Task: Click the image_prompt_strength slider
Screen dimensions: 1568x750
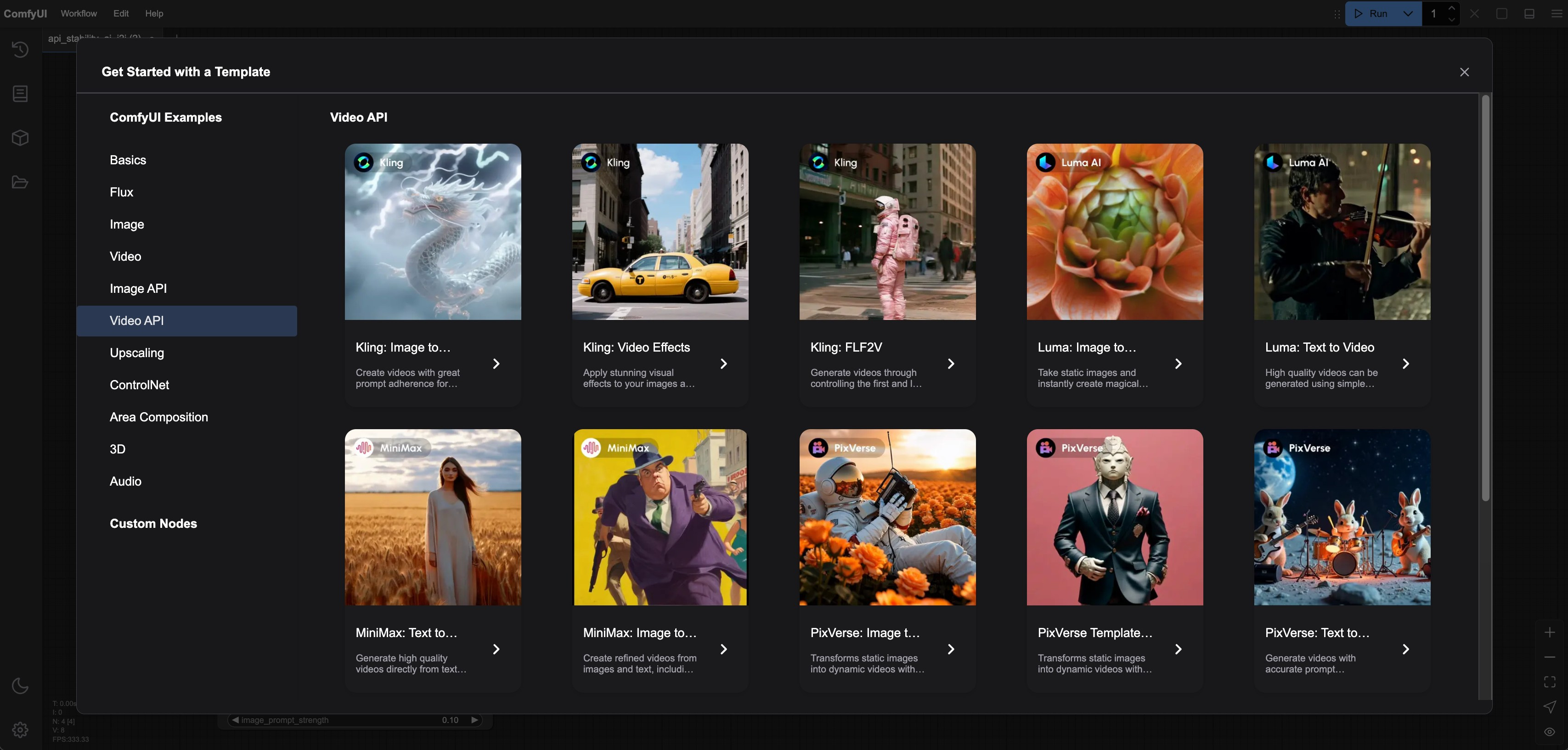Action: click(354, 720)
